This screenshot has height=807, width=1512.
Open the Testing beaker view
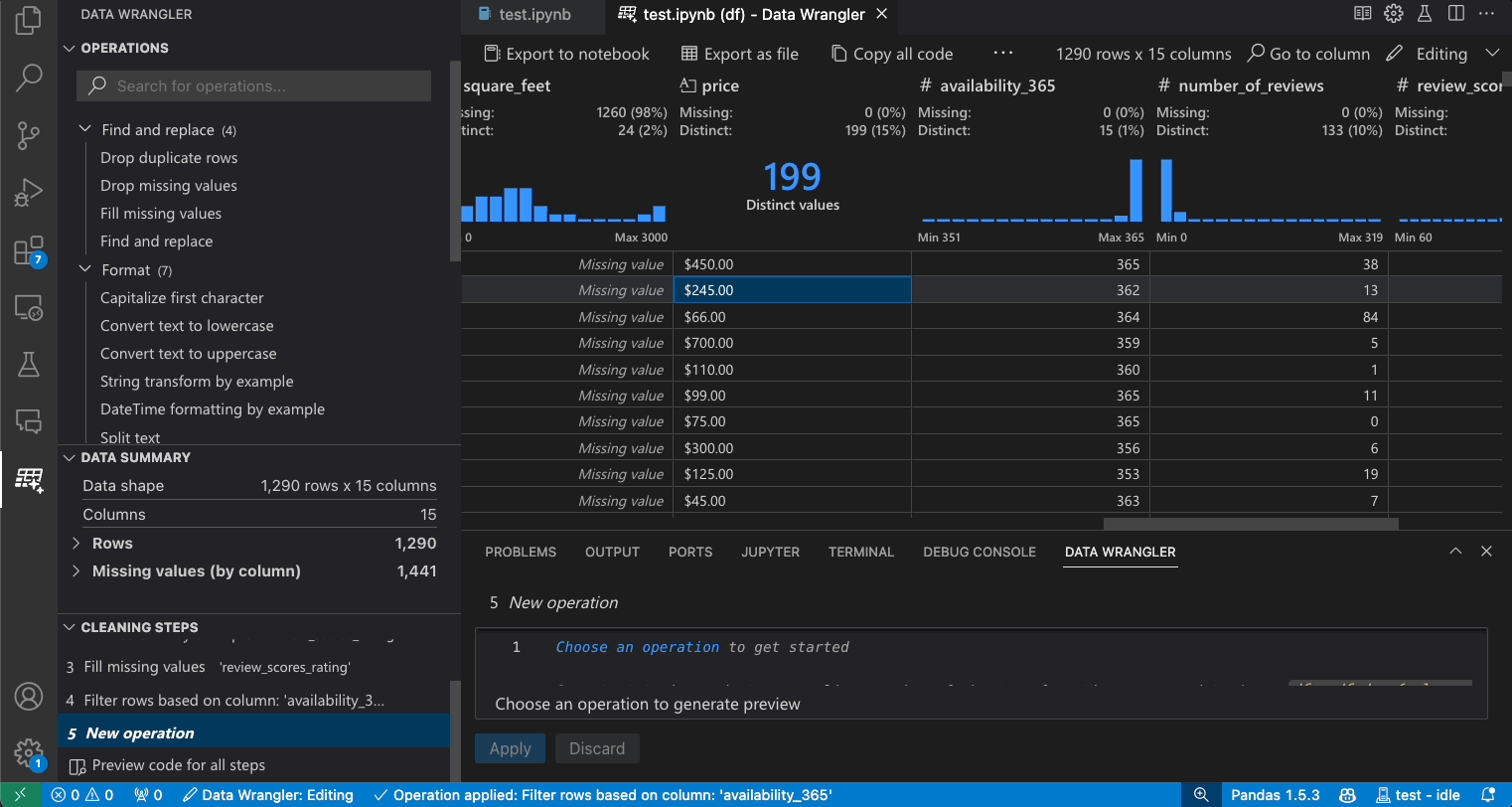coord(29,364)
